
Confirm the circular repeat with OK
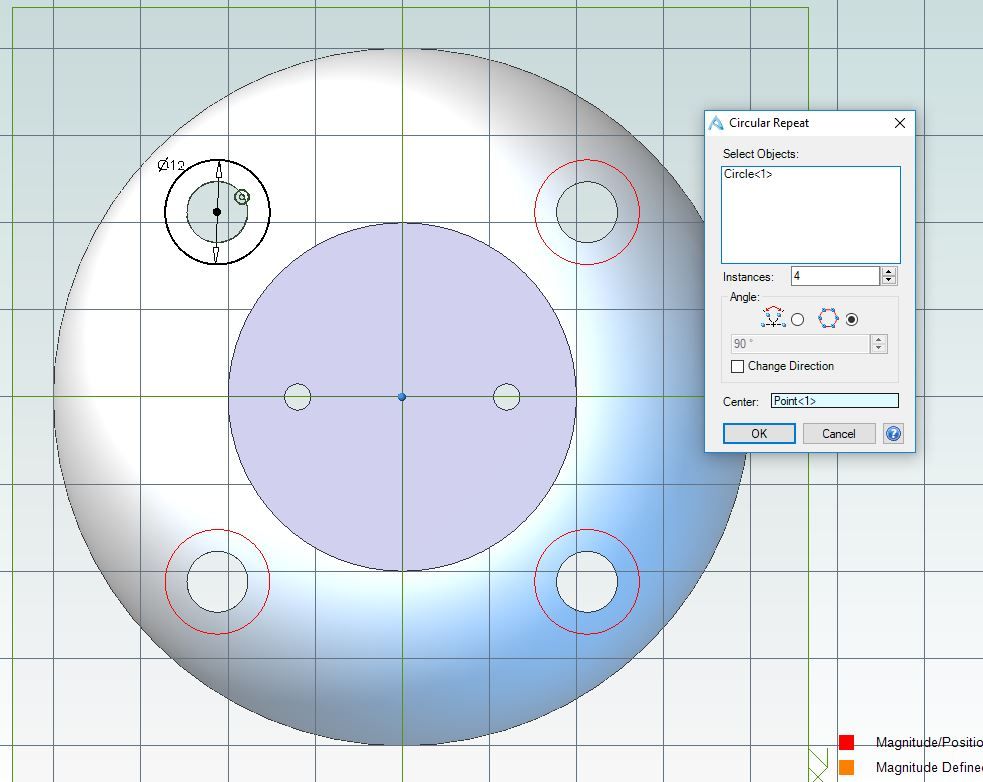[759, 433]
